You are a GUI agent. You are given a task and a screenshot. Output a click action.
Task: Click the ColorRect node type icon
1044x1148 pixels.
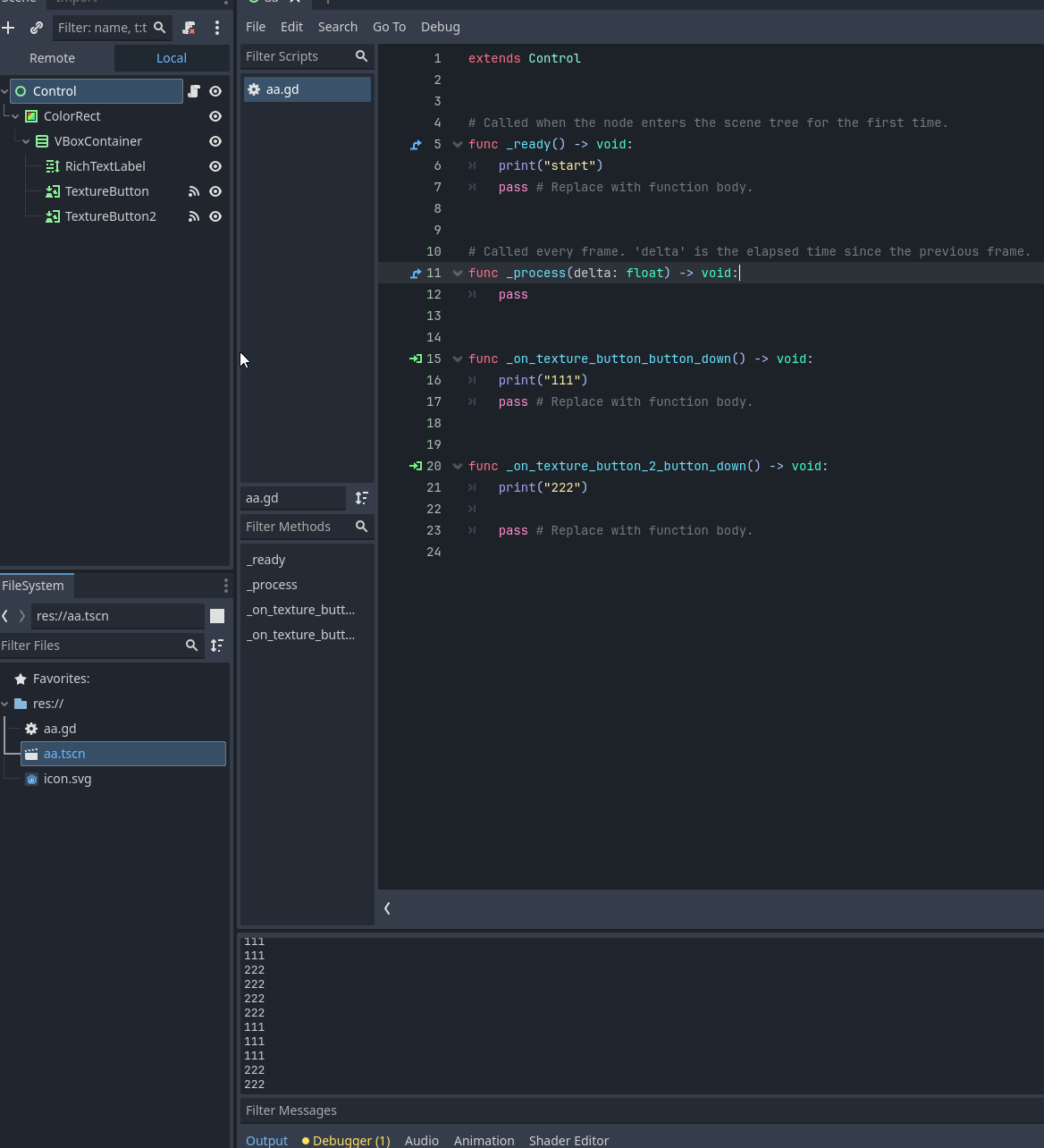(31, 116)
